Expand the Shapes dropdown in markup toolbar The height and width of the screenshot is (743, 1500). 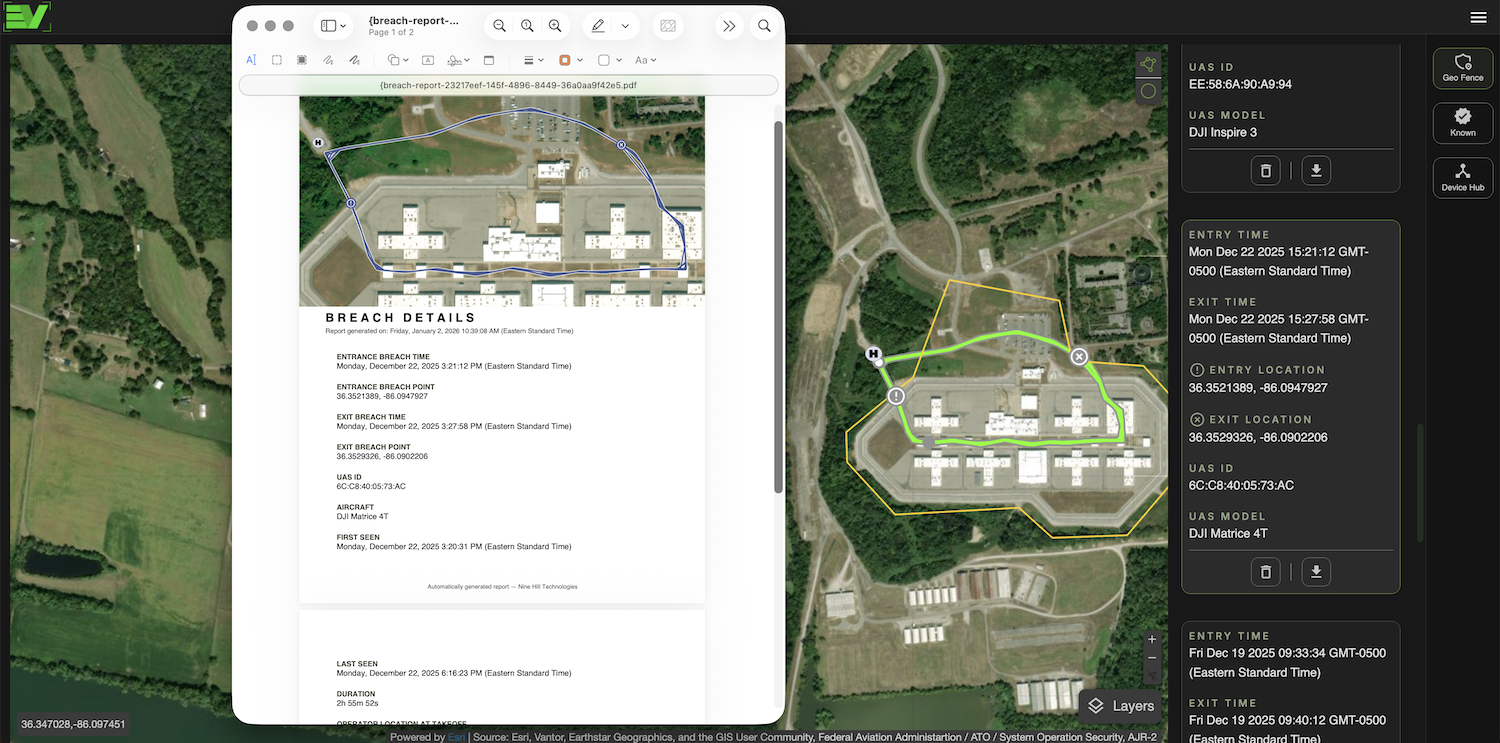click(398, 60)
